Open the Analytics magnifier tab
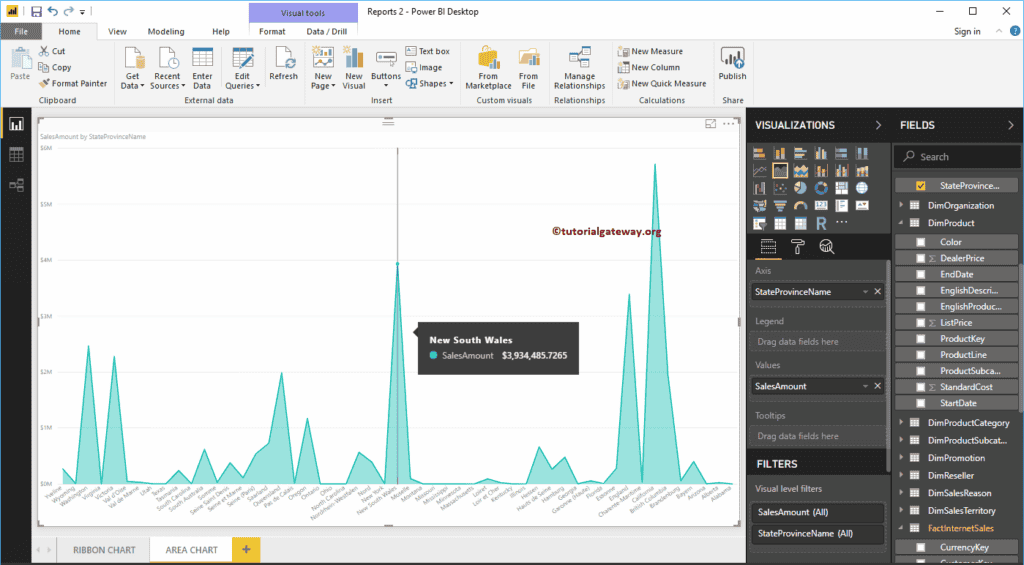The image size is (1024, 565). [x=827, y=246]
